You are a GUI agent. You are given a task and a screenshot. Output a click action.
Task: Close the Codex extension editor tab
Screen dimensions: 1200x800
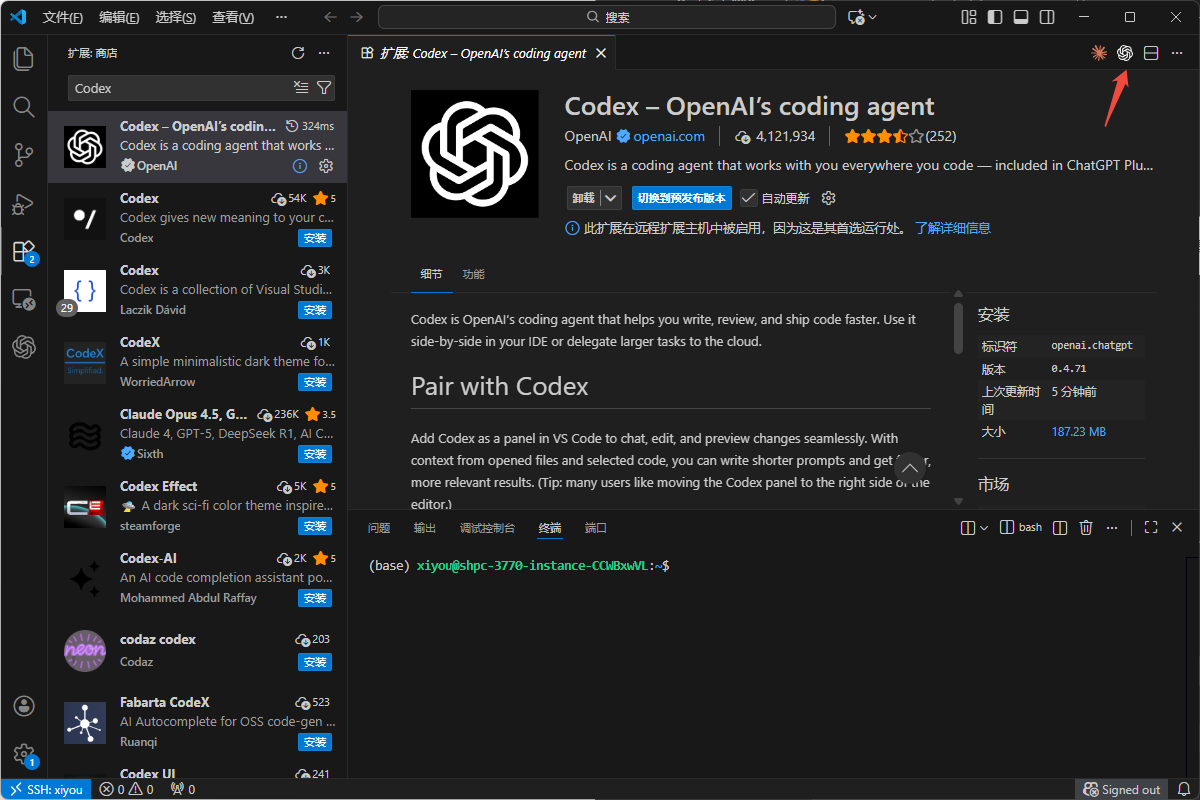601,53
